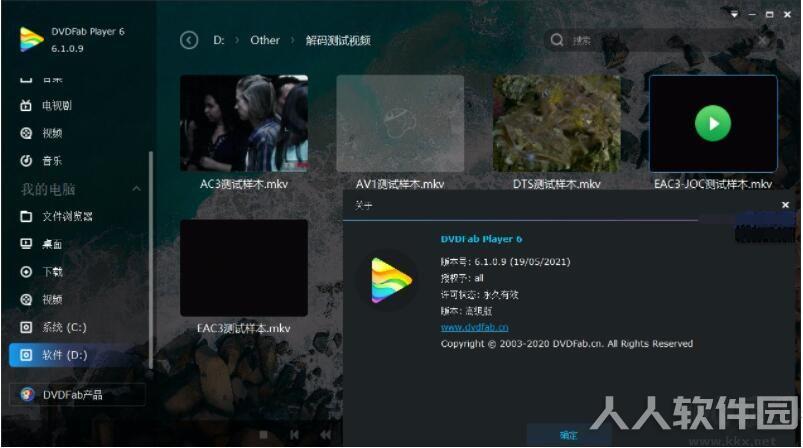Screen dimensions: 803x448
Task: Click the sidebar vertical scrollbar
Action: 151,259
